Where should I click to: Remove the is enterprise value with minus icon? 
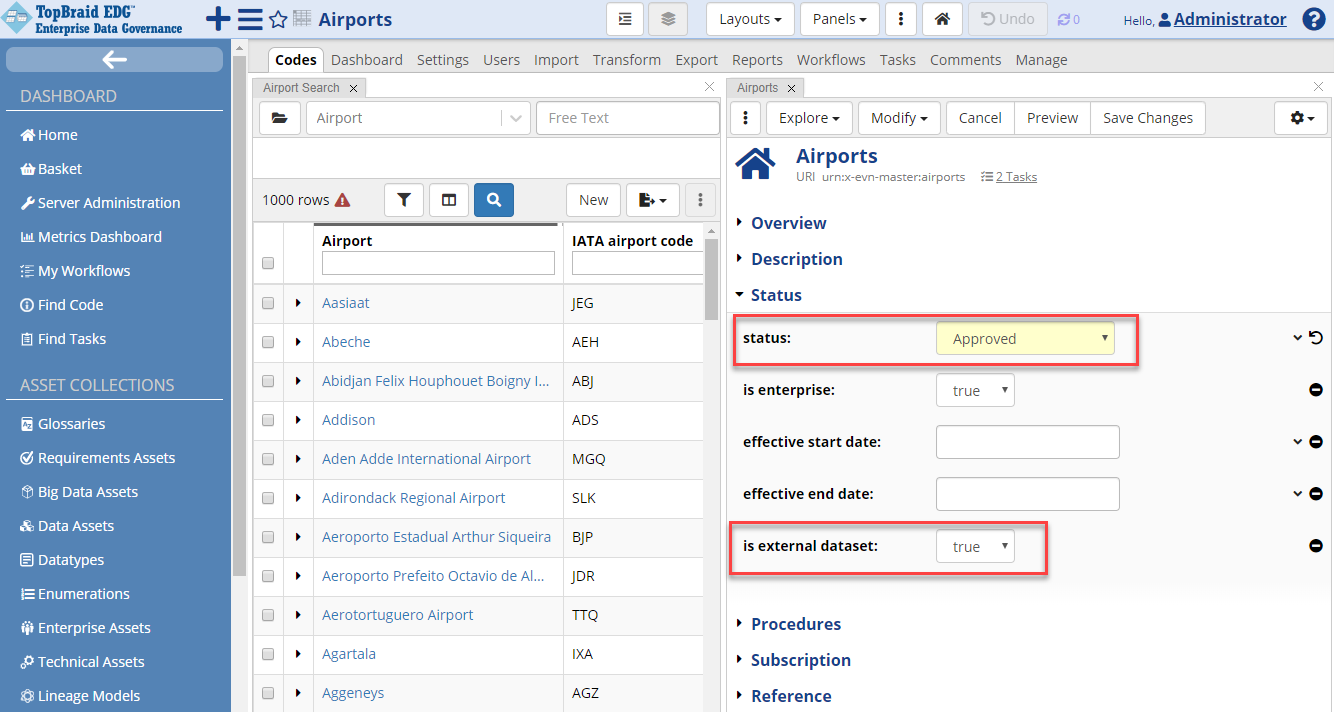[1316, 390]
